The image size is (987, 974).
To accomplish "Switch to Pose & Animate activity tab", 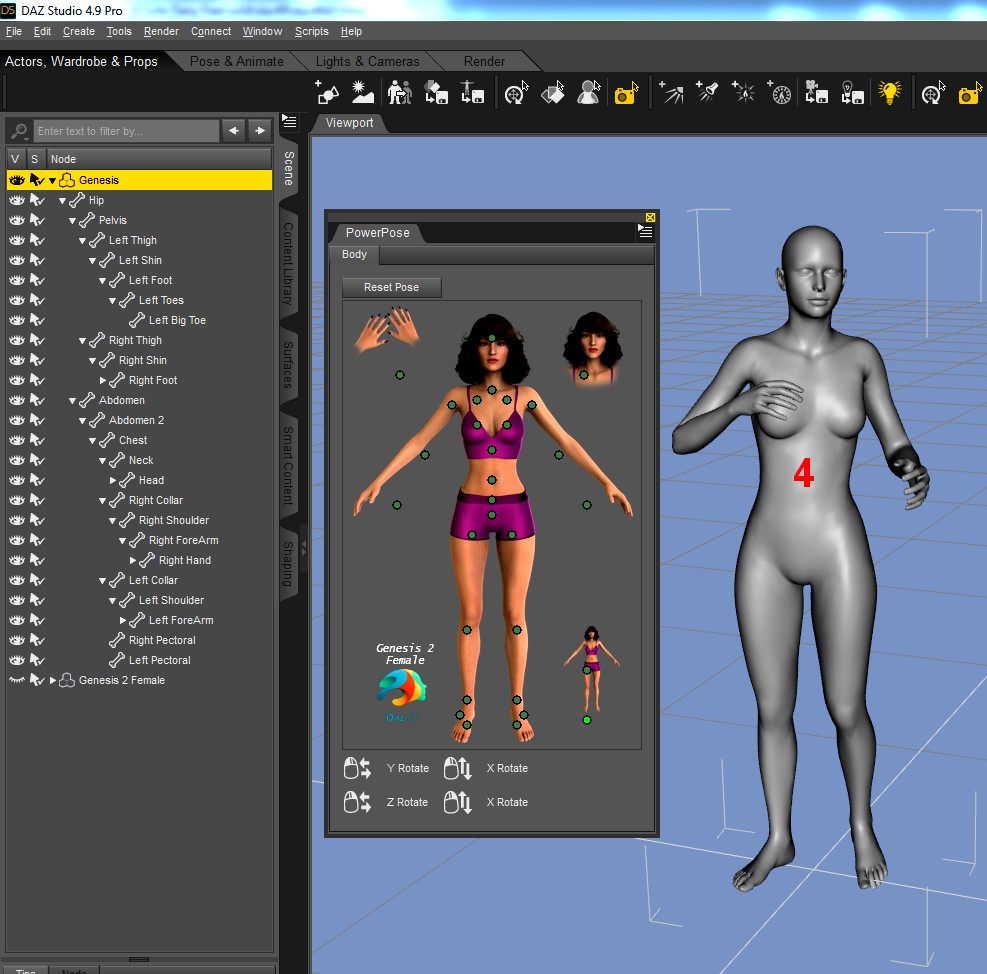I will point(237,61).
